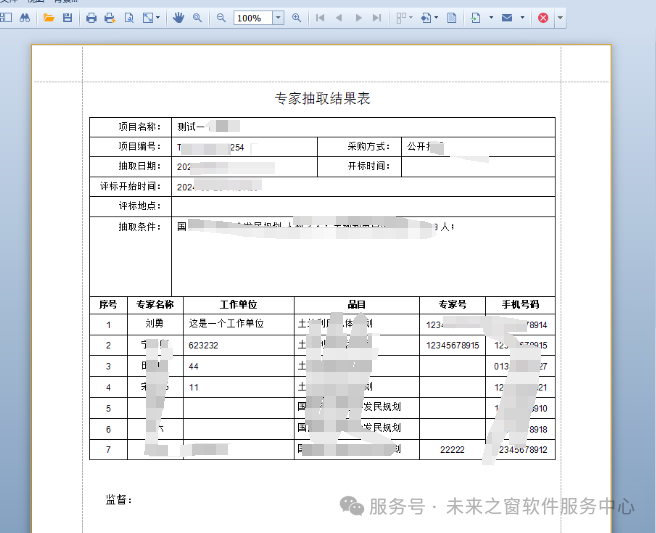
Task: Click the title 专家抽取结果表
Action: [322, 99]
